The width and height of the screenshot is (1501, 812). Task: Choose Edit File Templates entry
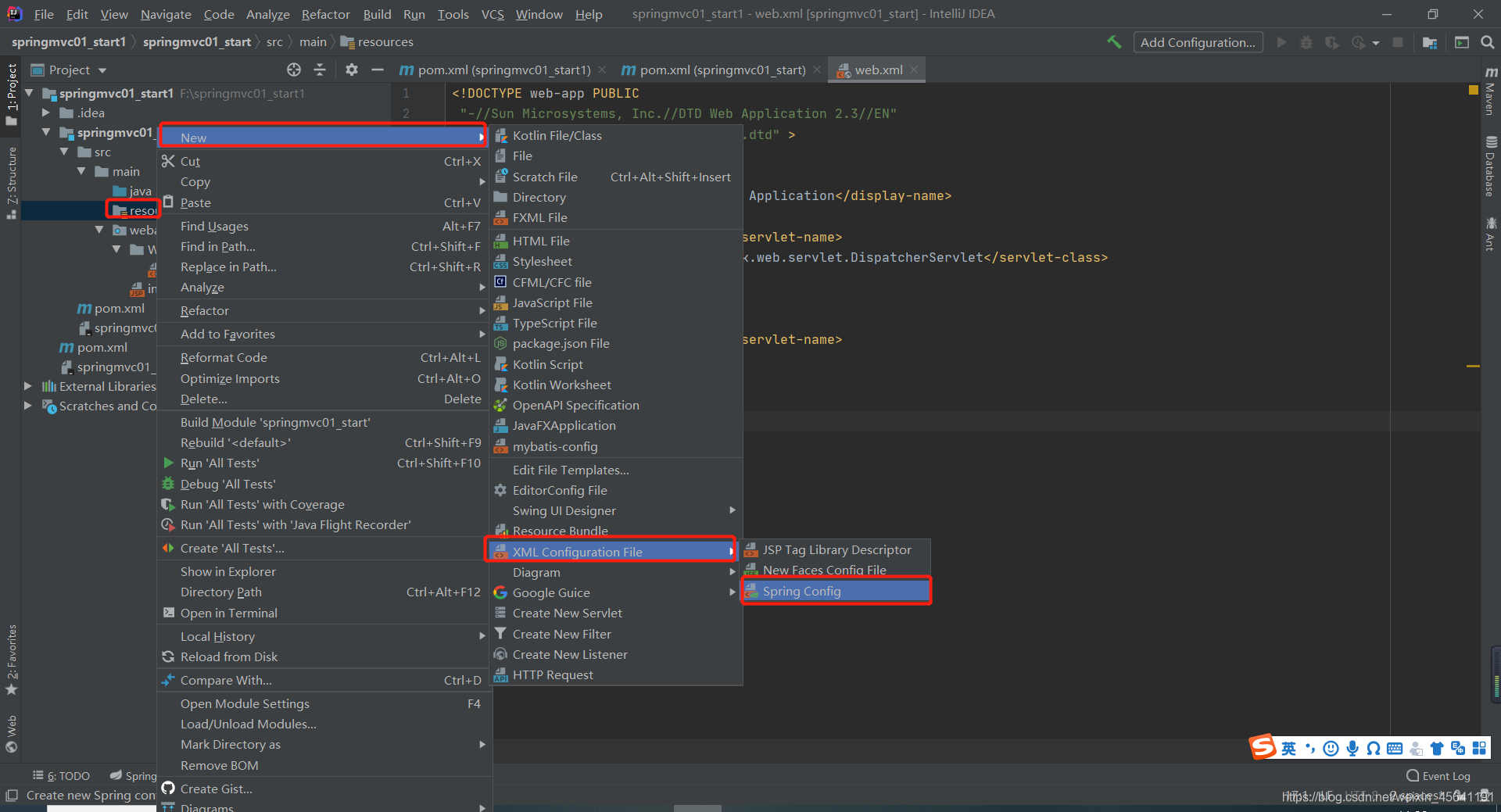615,470
